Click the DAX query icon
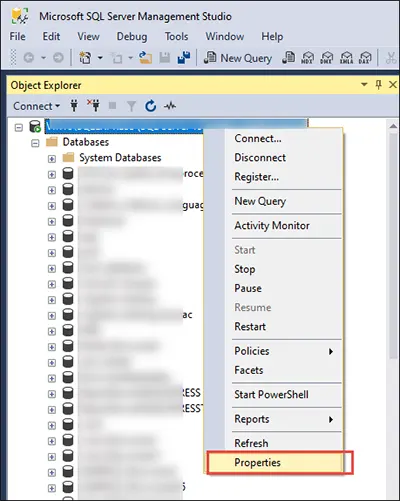This screenshot has height=501, width=400. [x=365, y=58]
